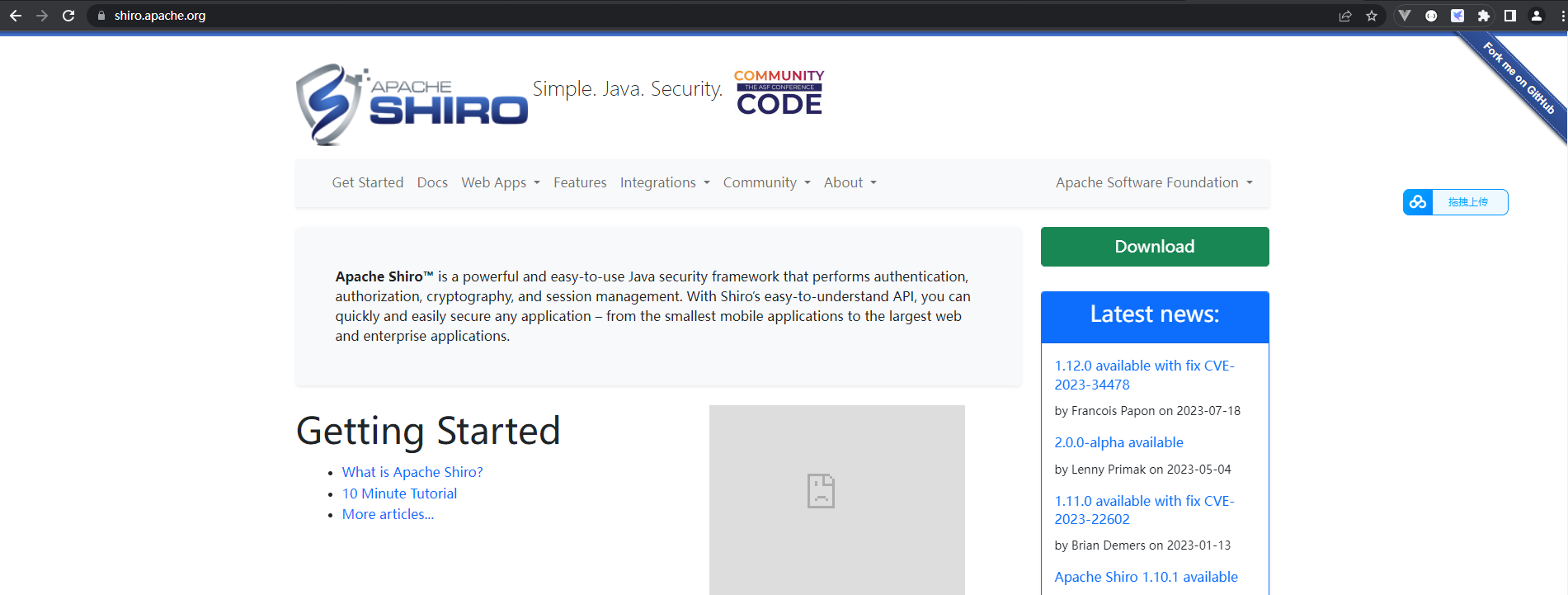
Task: Expand the Web Apps dropdown
Action: (501, 182)
